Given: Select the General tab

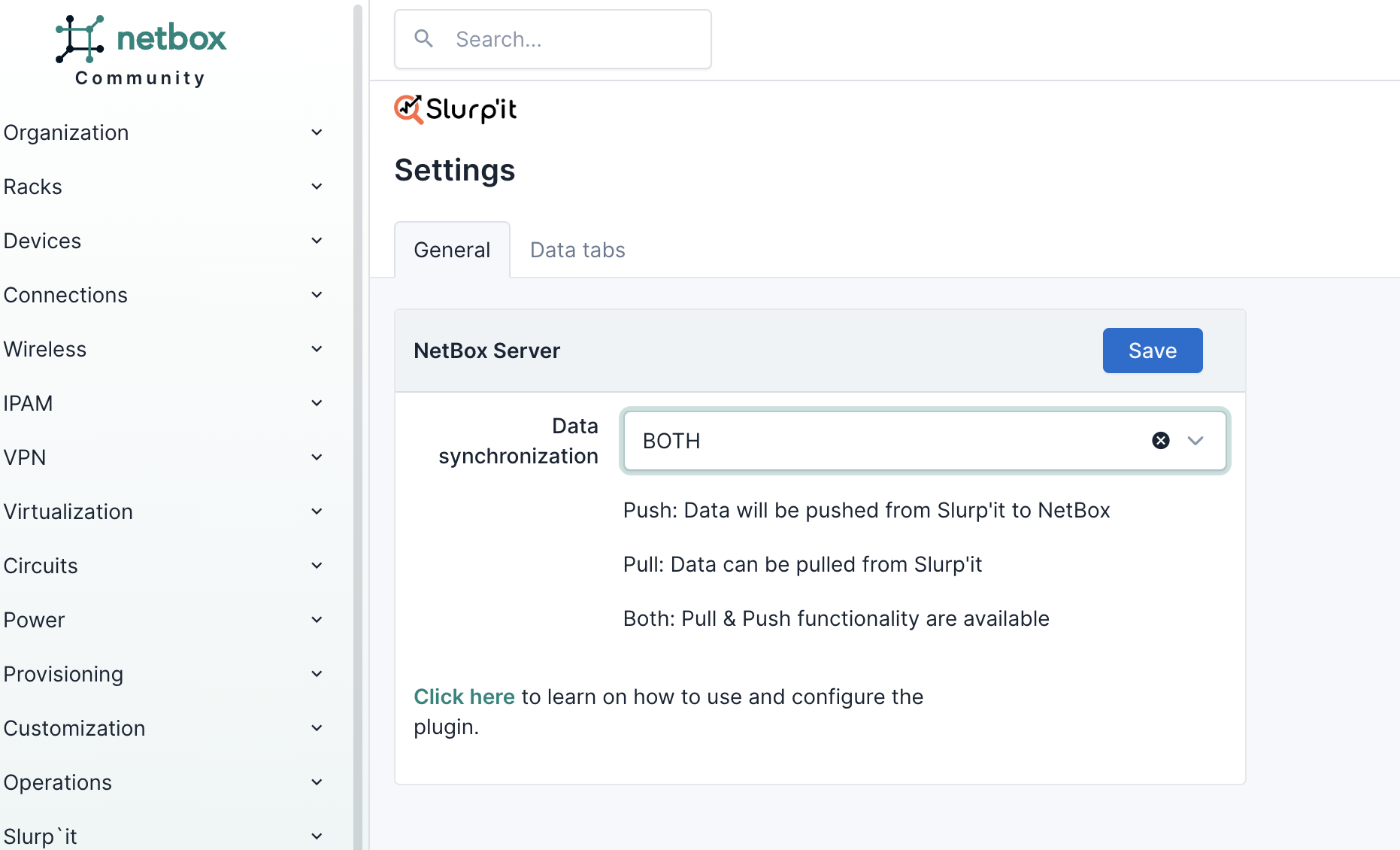Looking at the screenshot, I should coord(452,250).
